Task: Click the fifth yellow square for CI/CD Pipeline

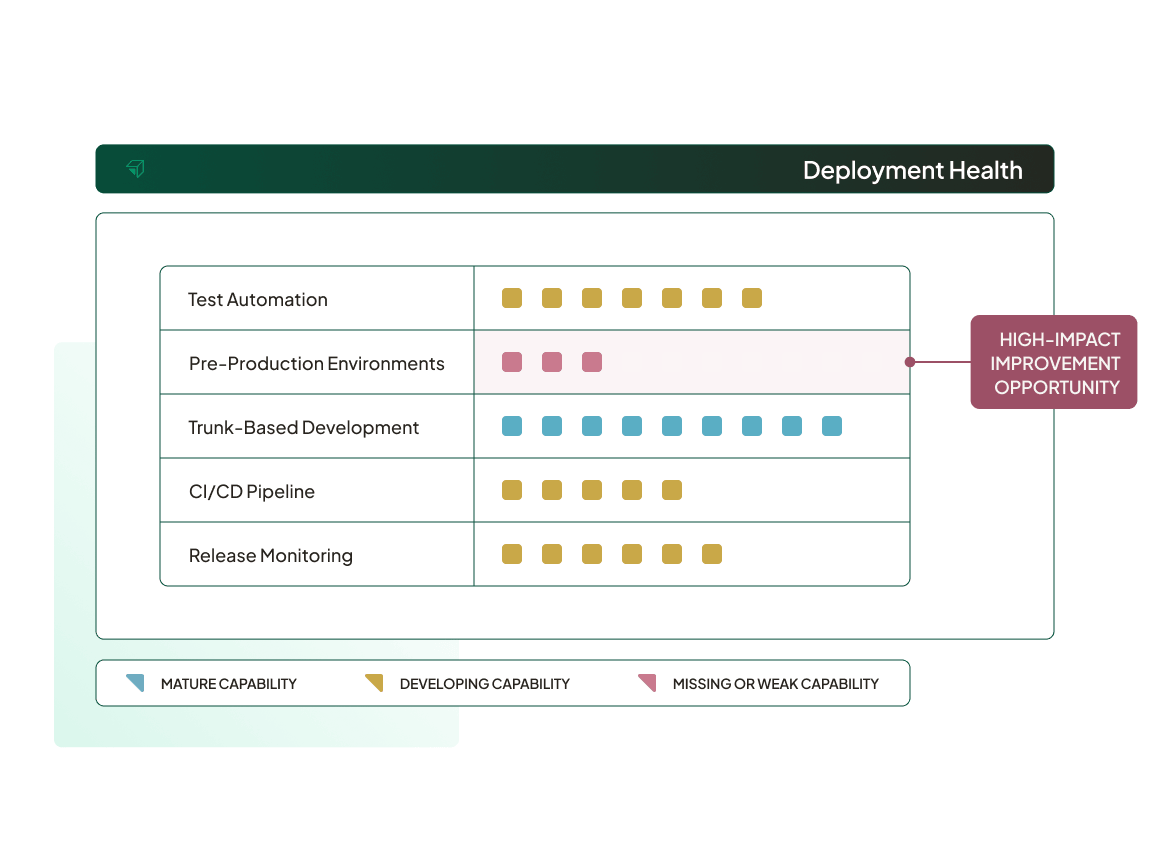Action: [672, 490]
